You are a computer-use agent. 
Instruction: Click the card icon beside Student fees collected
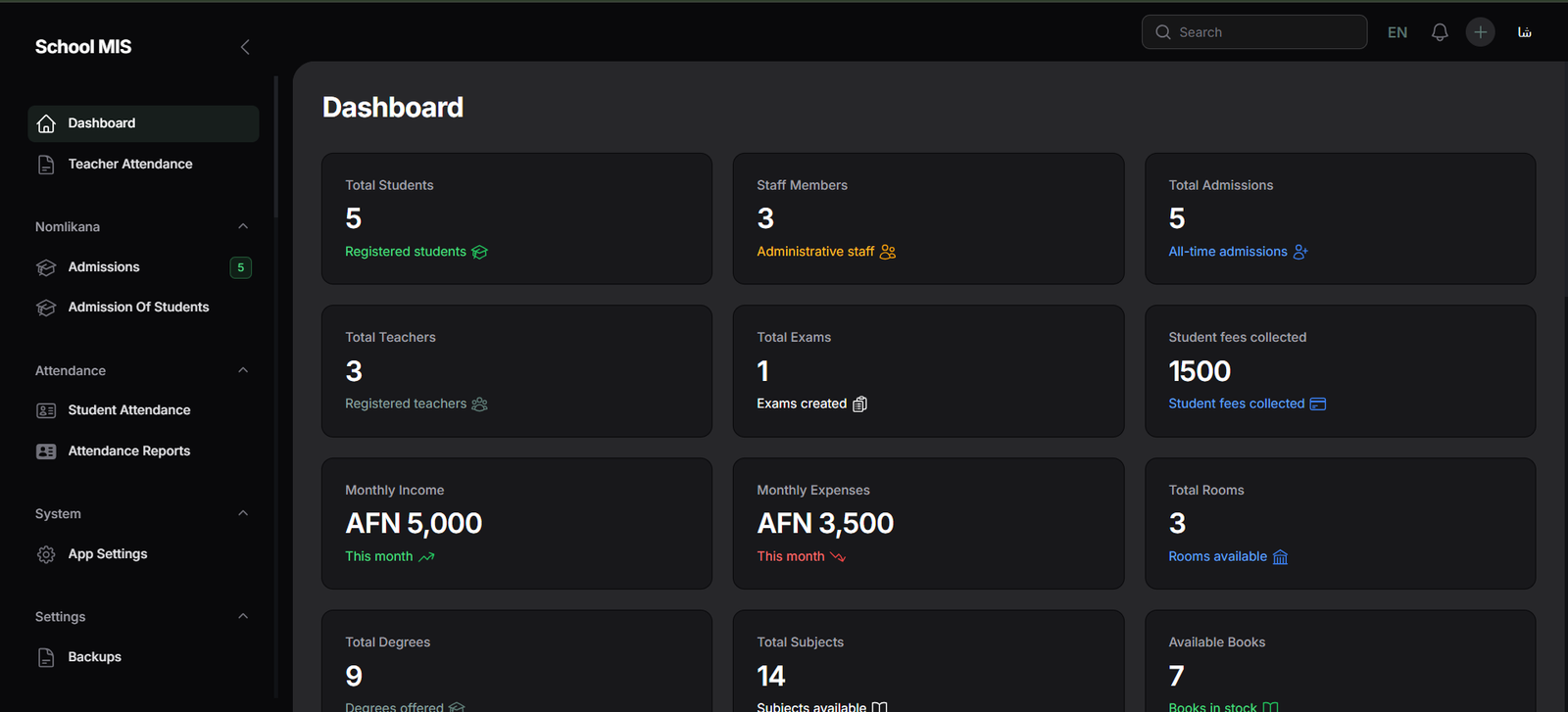coord(1318,403)
